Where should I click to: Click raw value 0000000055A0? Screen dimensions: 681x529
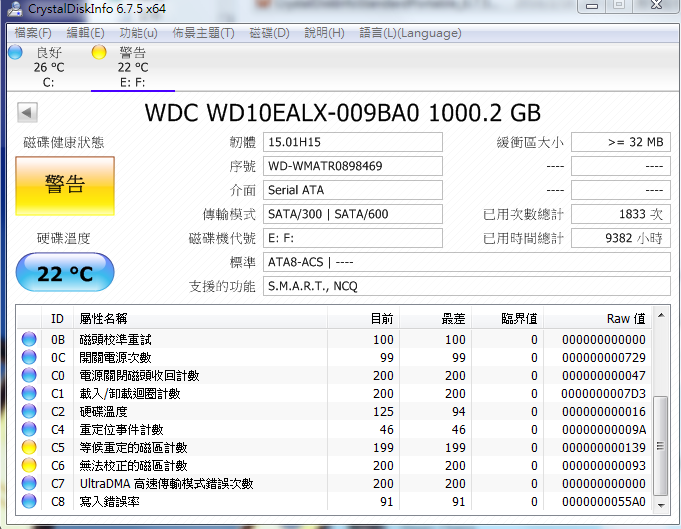point(604,501)
